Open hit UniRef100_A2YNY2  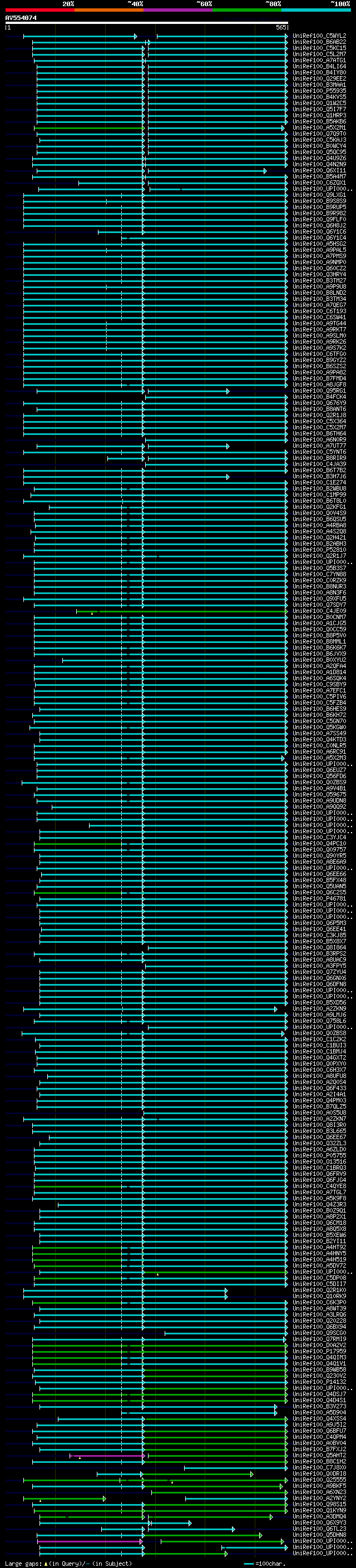click(x=319, y=1498)
